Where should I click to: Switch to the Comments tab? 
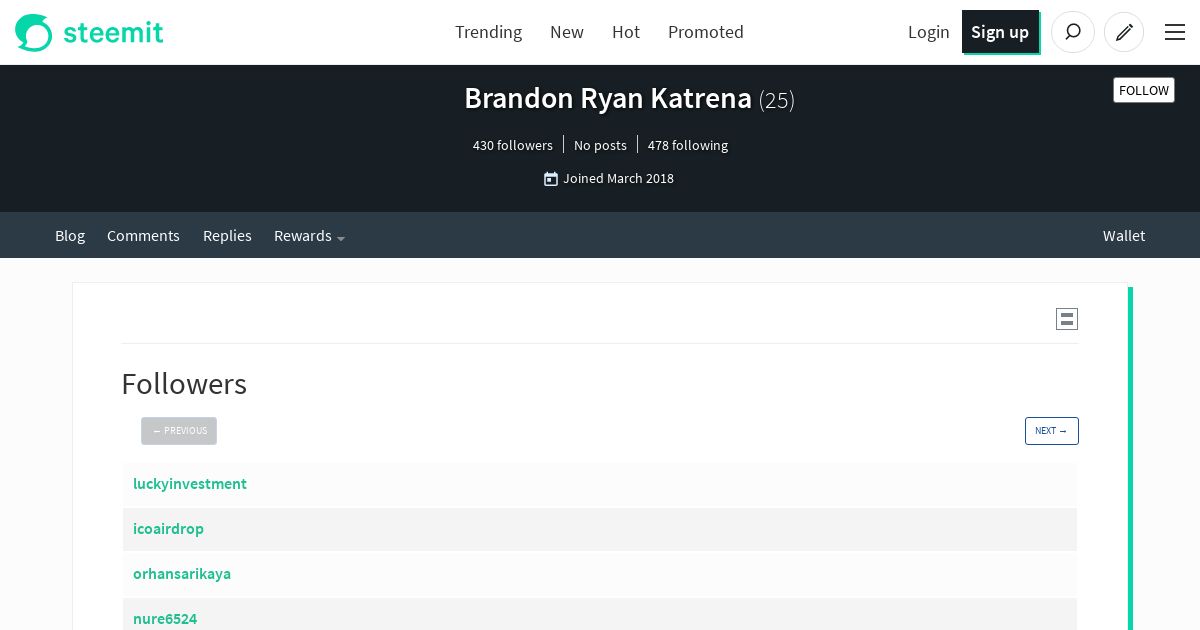(x=143, y=236)
